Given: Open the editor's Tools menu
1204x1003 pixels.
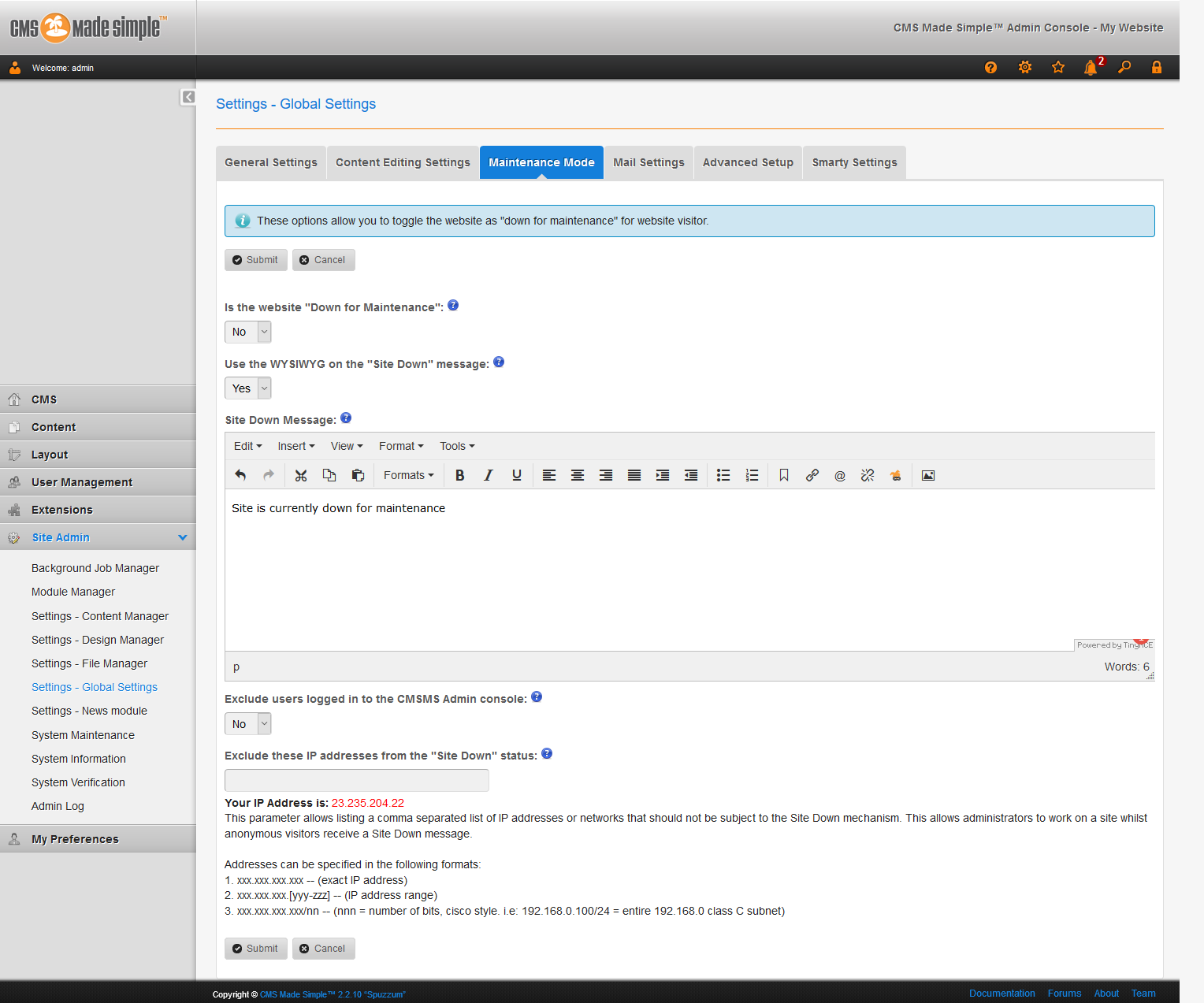Looking at the screenshot, I should coord(457,446).
